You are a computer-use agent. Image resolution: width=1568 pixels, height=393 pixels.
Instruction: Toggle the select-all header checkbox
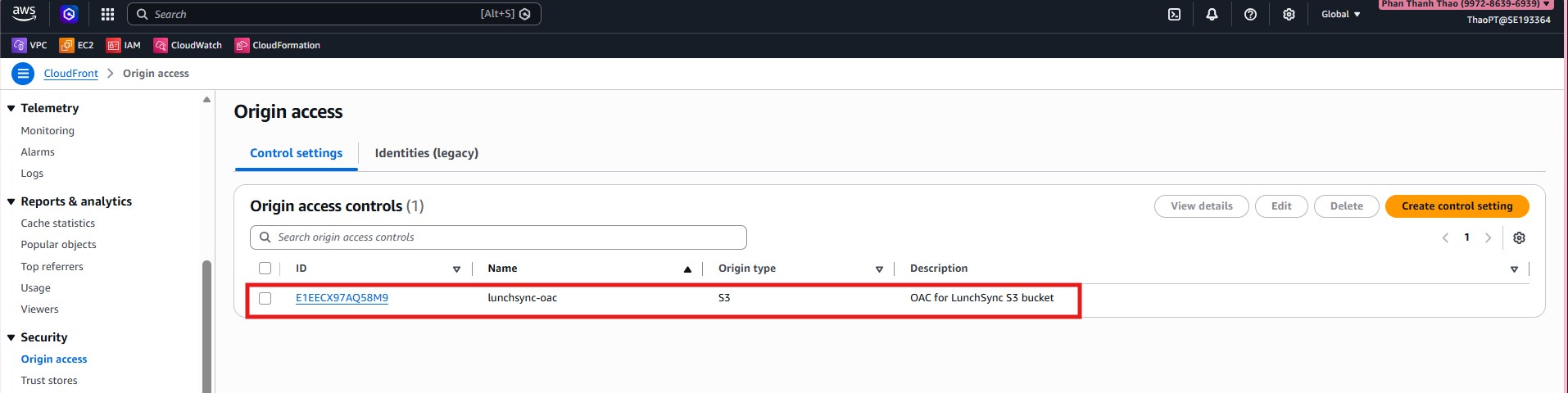(265, 269)
